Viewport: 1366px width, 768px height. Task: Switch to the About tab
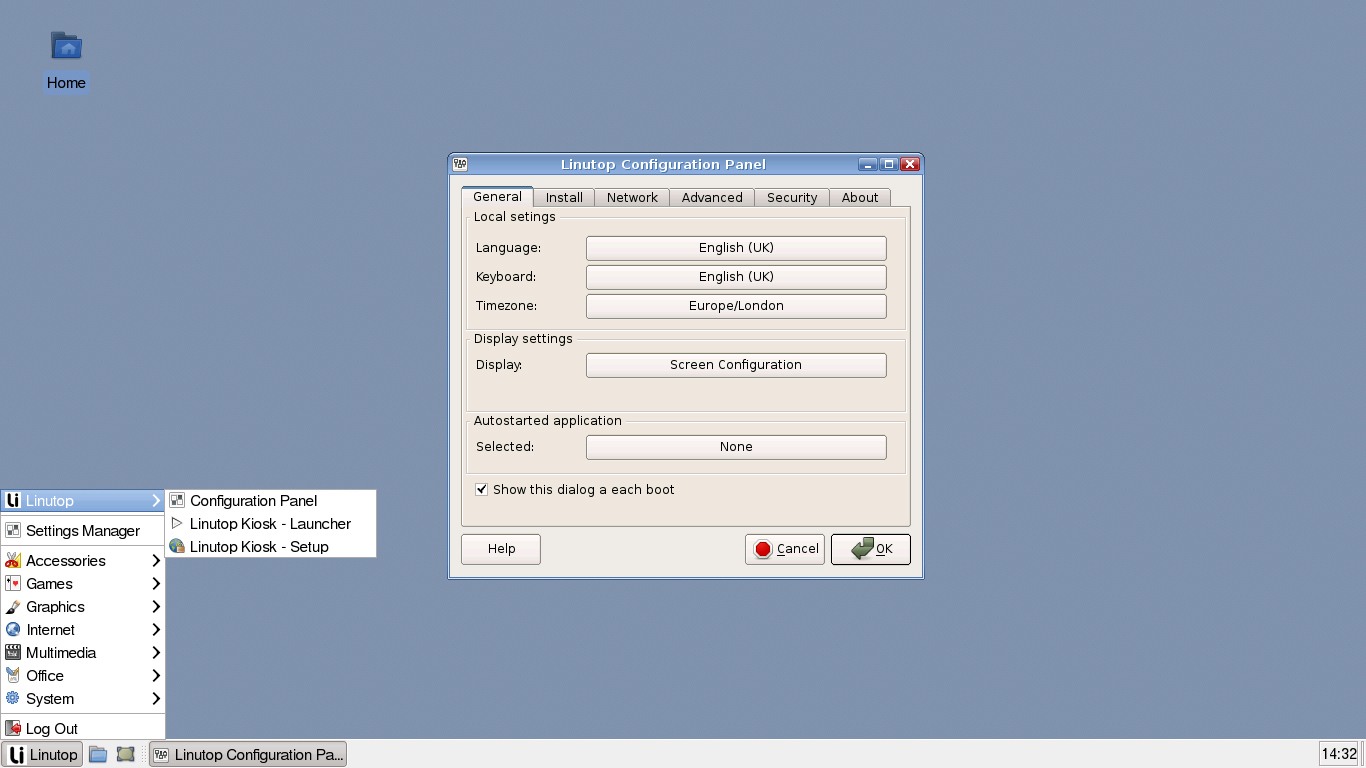860,198
